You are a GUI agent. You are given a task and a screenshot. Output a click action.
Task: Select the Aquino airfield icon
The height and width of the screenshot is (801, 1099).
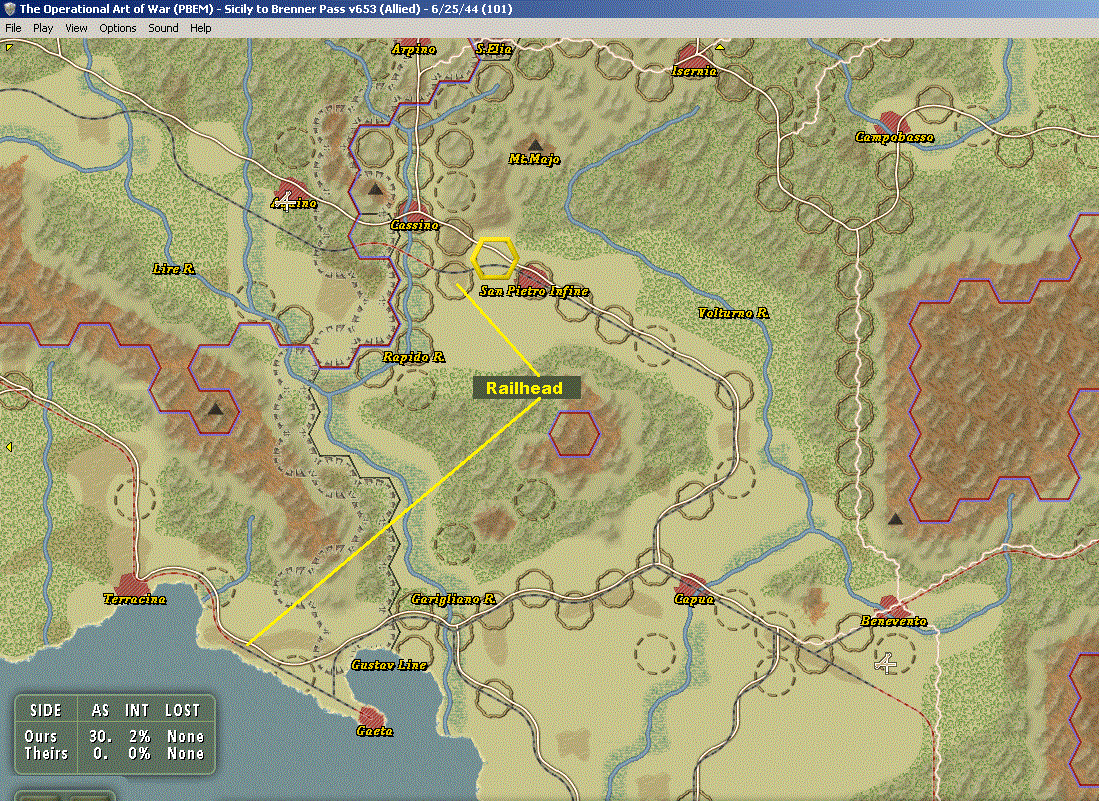pos(285,203)
